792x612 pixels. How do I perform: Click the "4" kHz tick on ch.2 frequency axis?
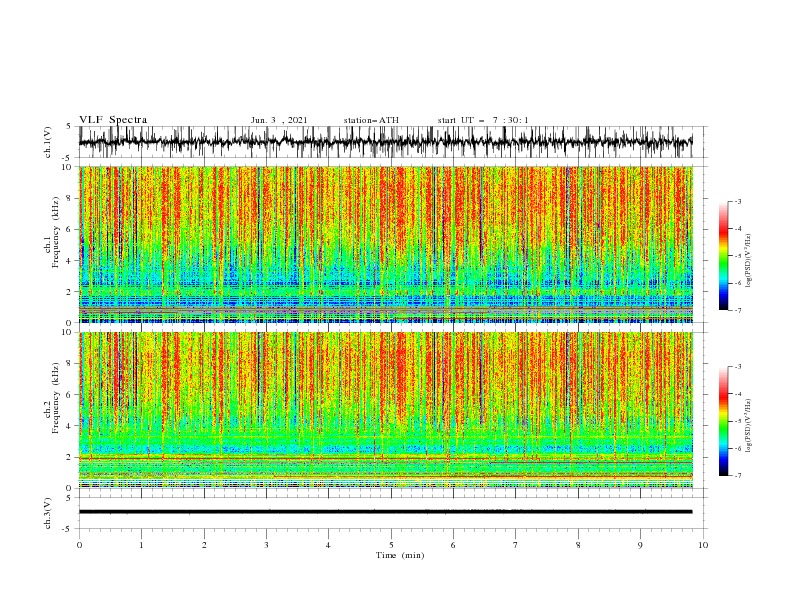click(x=70, y=426)
